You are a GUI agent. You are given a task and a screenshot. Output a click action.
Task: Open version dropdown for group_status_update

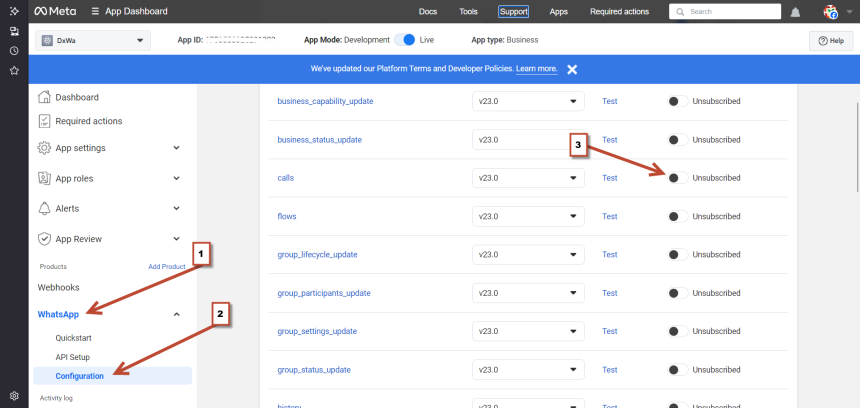528,370
